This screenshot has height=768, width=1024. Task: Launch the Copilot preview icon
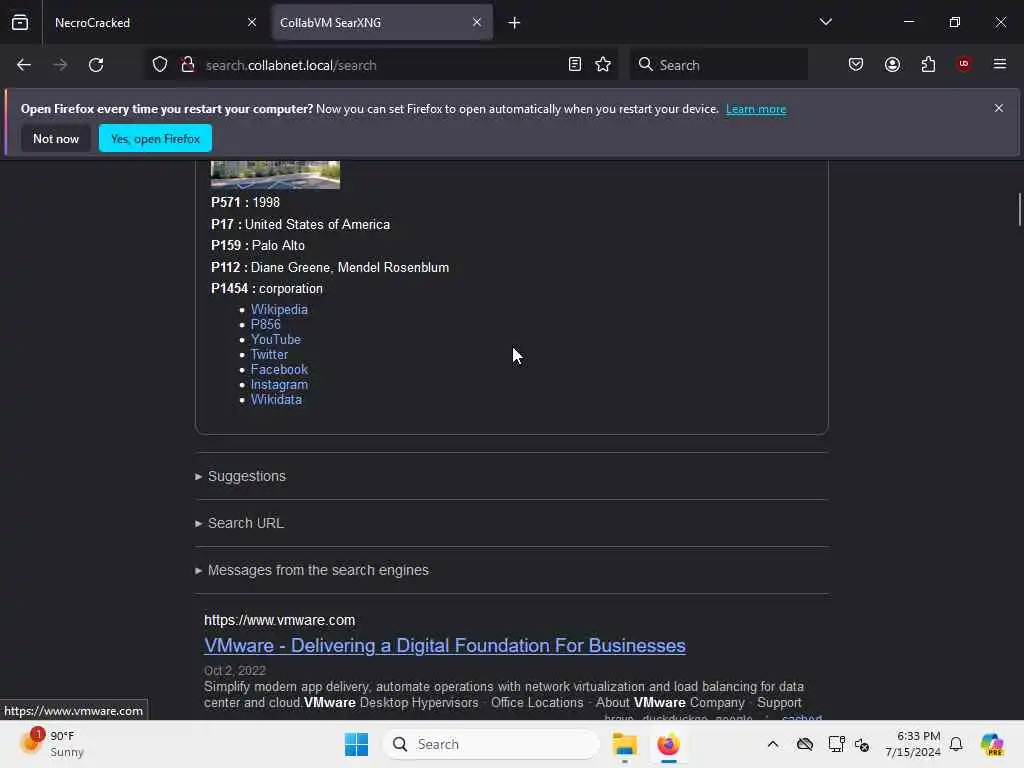pos(991,744)
